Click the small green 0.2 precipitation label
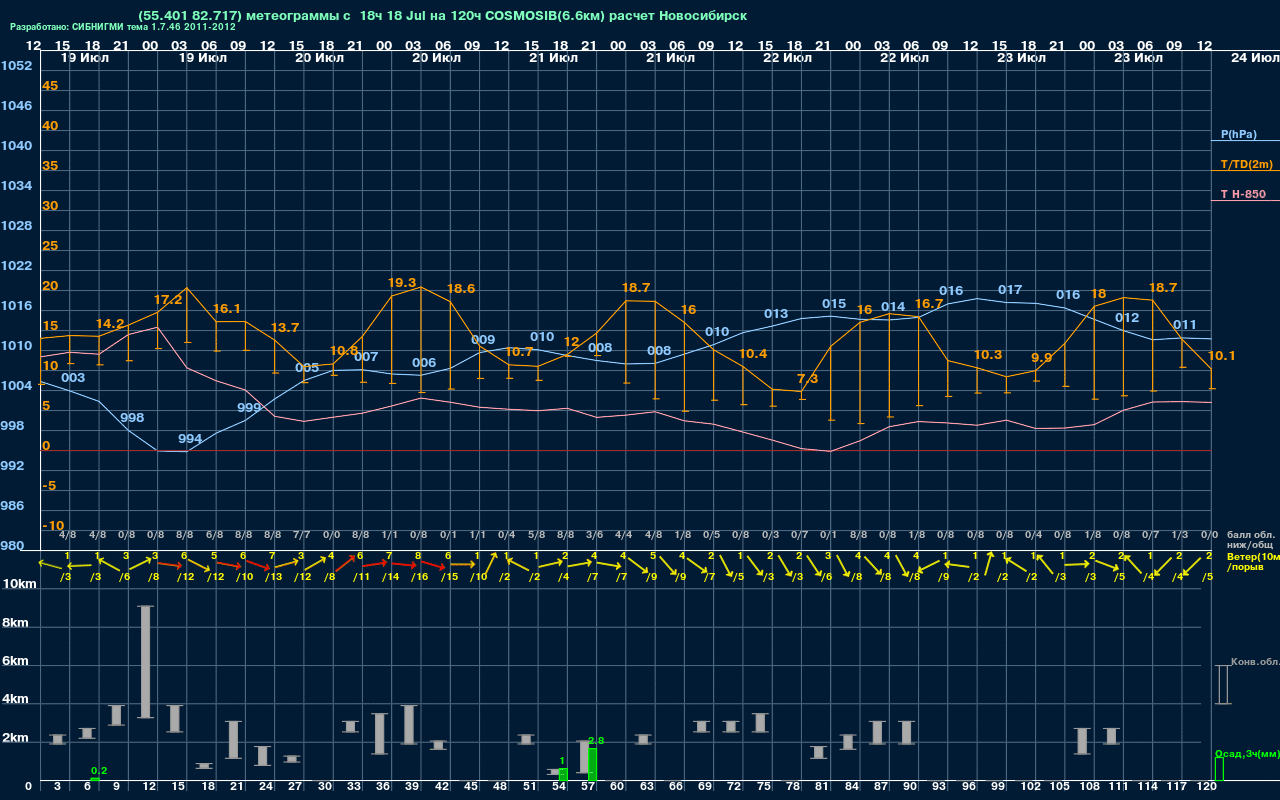 click(x=99, y=770)
